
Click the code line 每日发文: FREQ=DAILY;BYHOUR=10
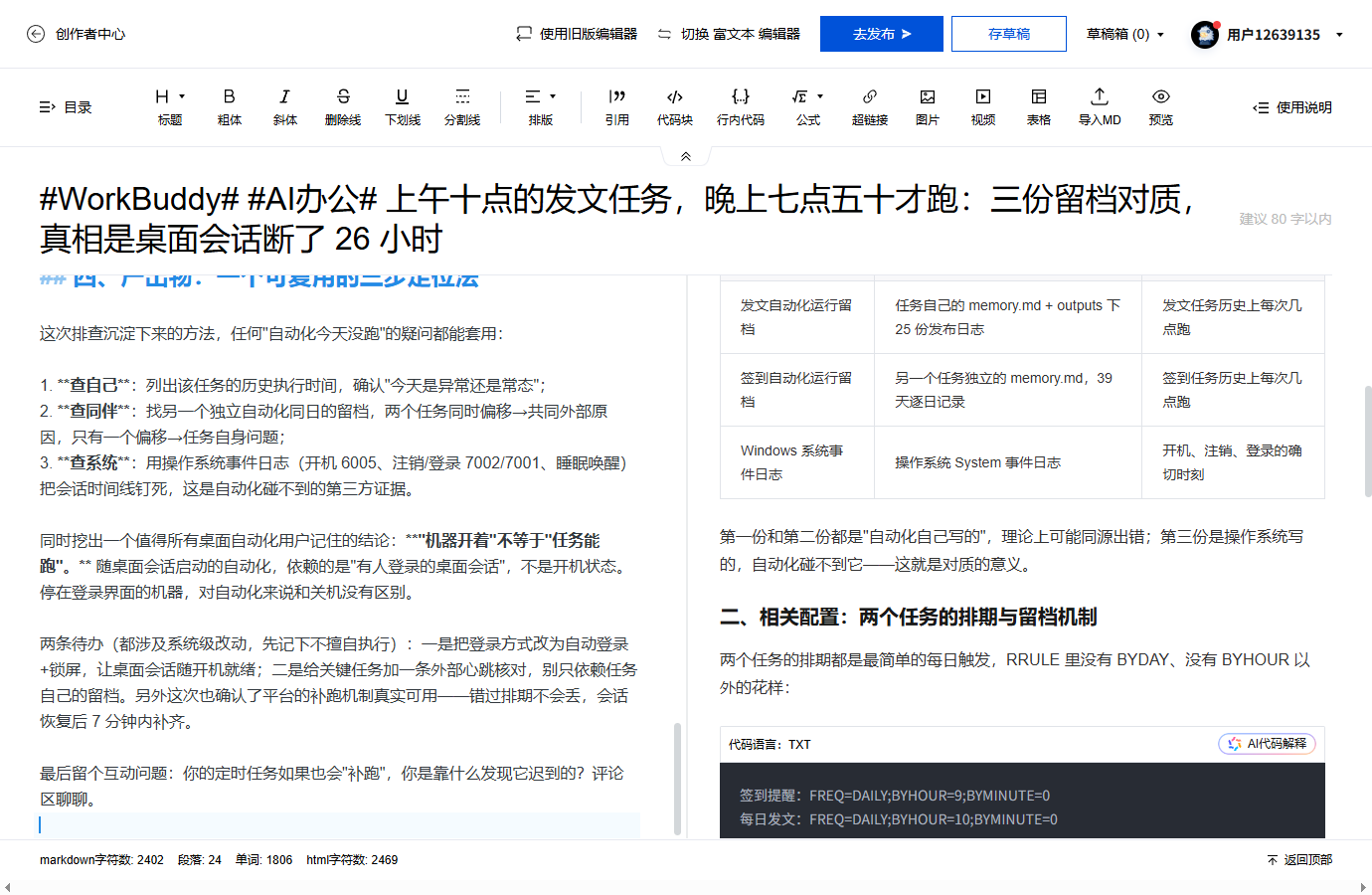(x=899, y=819)
